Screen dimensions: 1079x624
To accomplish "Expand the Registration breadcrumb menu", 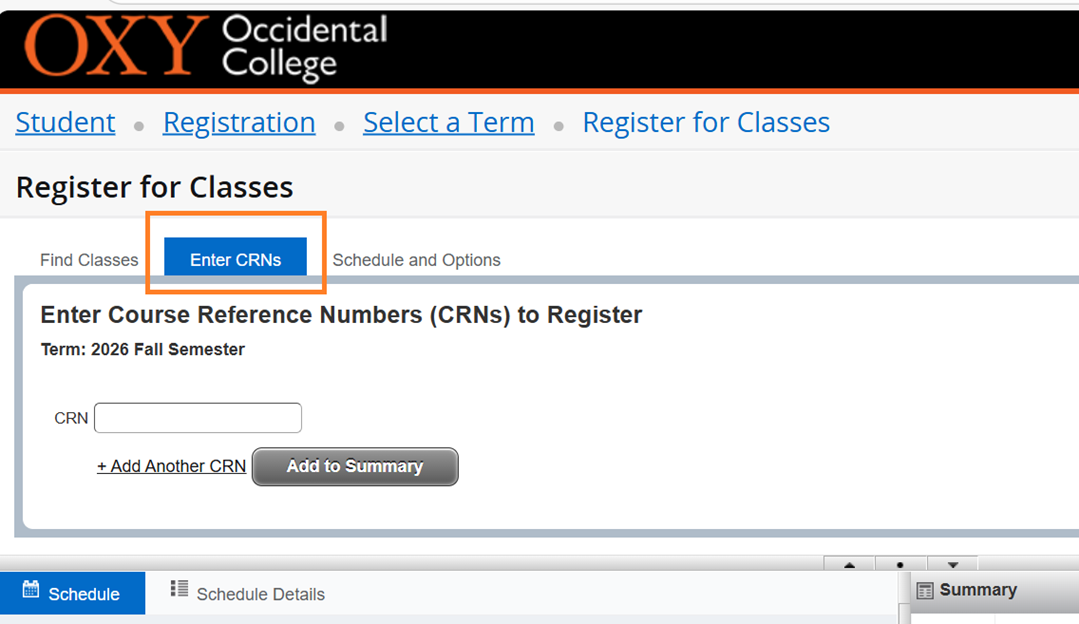I will [238, 121].
